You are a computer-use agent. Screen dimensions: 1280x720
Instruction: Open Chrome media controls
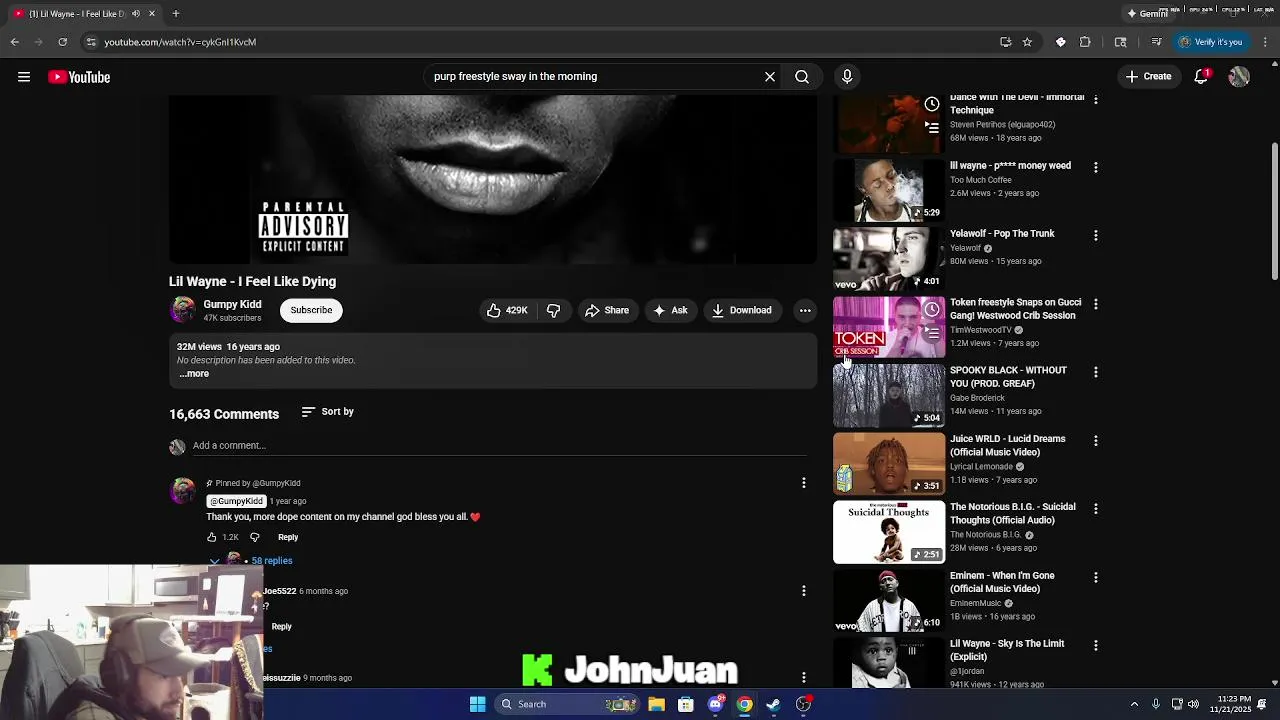pyautogui.click(x=1156, y=42)
